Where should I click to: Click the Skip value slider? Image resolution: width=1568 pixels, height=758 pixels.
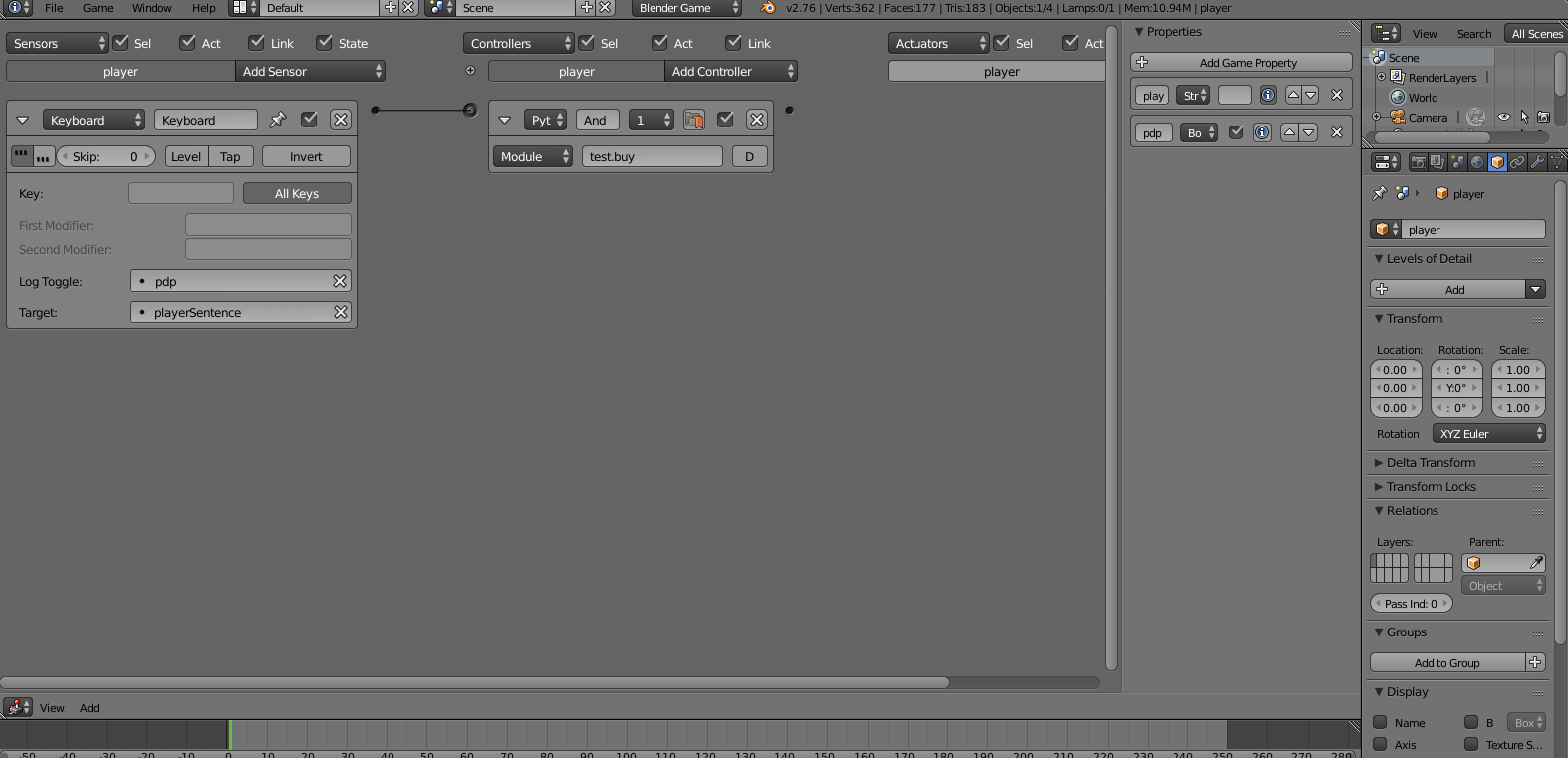[107, 156]
